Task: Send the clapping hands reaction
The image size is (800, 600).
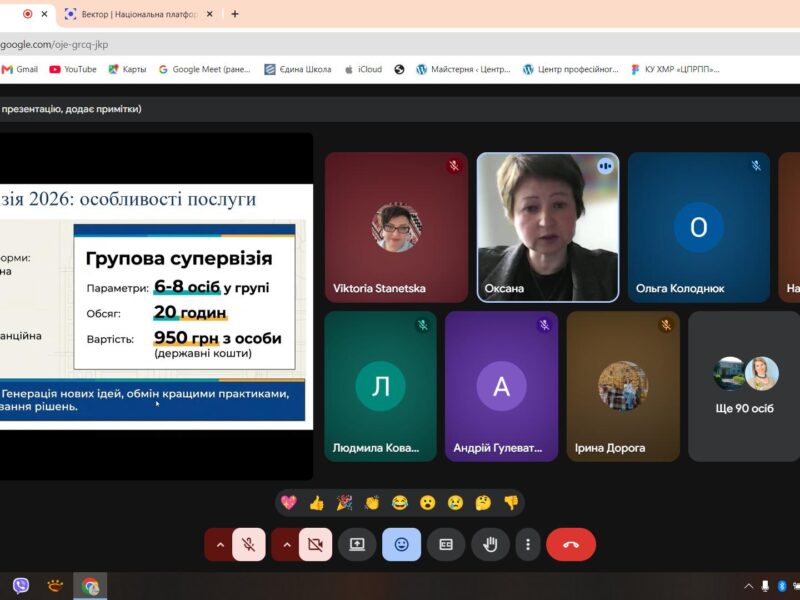Action: [372, 503]
